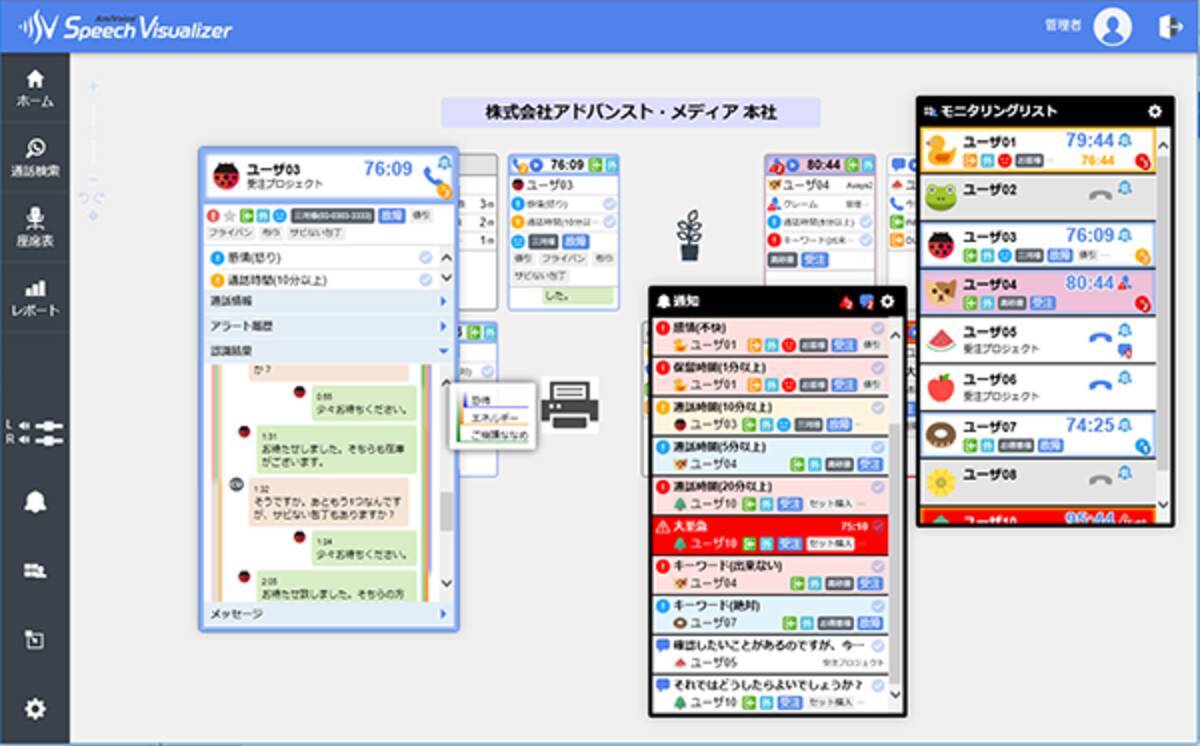Click the apple avatar of ユーザ06
Viewport: 1200px width, 746px height.
click(940, 386)
